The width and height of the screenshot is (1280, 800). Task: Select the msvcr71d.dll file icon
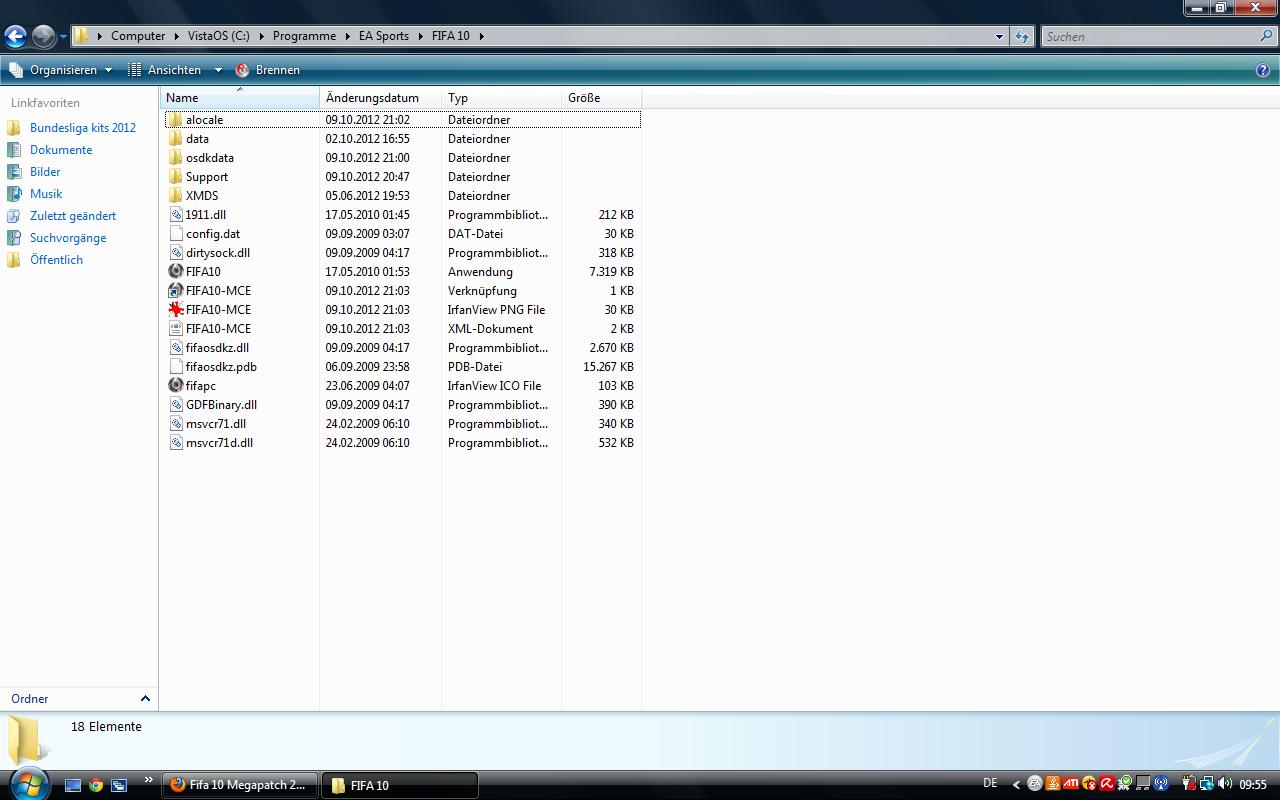(x=176, y=442)
